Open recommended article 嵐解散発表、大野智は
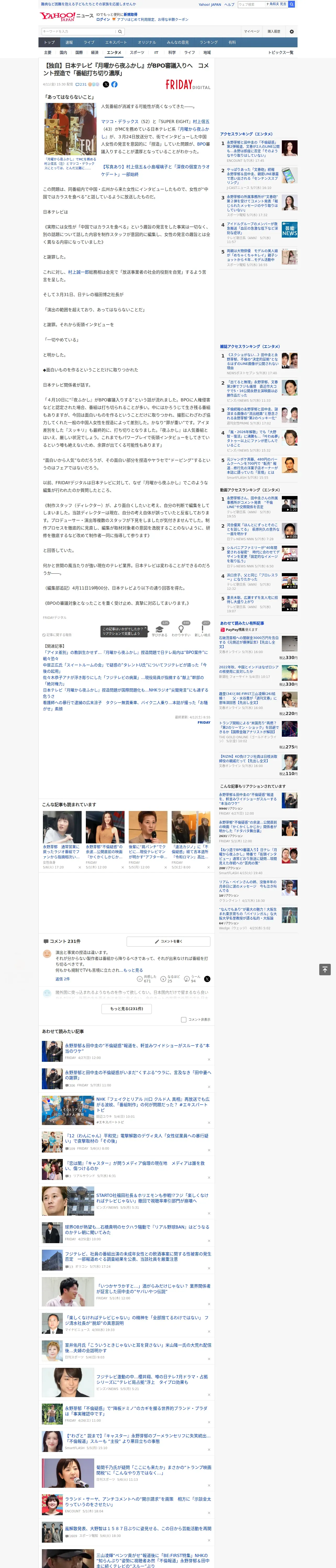This screenshot has width=336, height=1568. [138, 1529]
